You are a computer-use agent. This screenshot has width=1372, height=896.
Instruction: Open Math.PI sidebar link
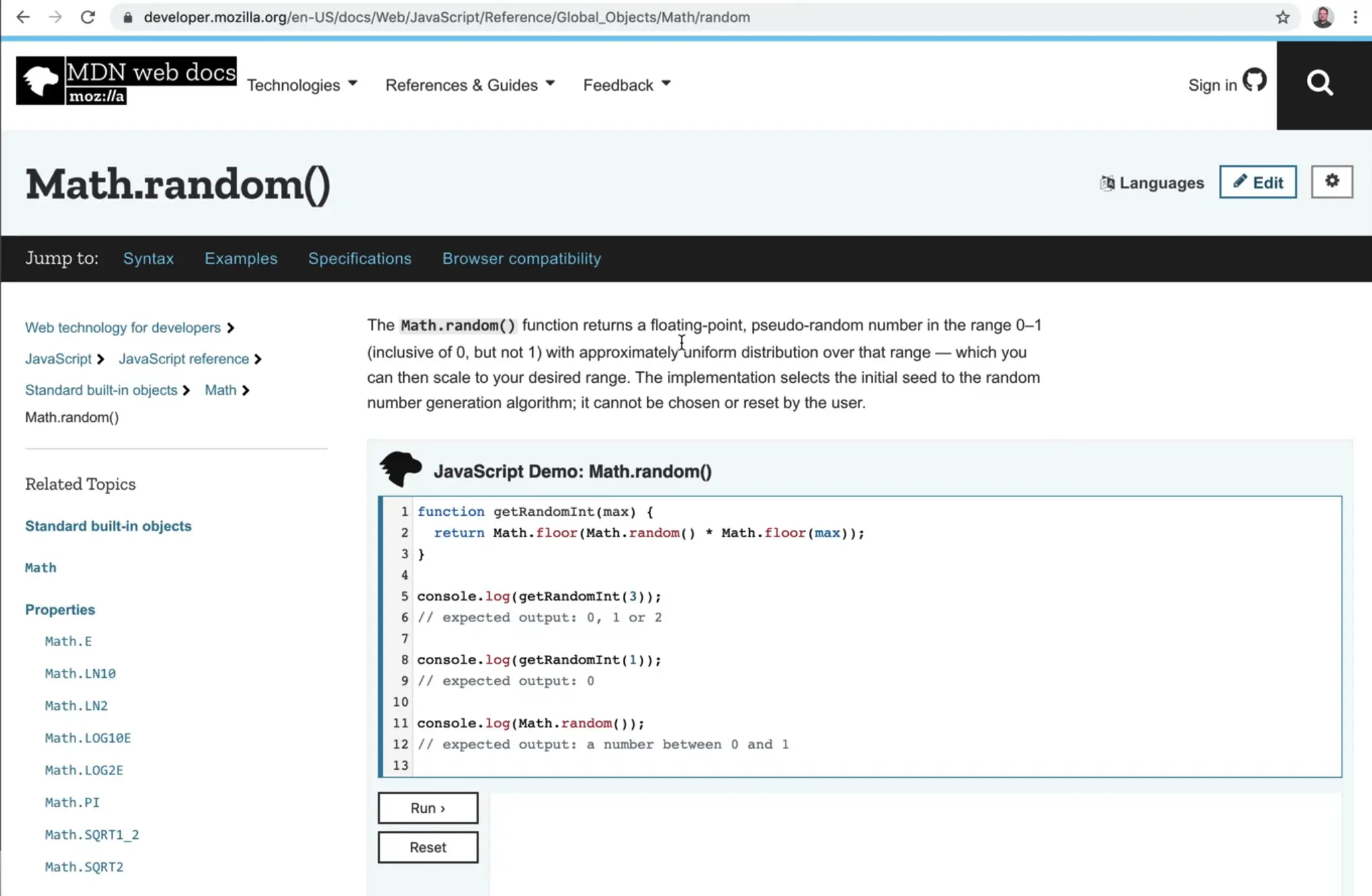click(x=72, y=802)
